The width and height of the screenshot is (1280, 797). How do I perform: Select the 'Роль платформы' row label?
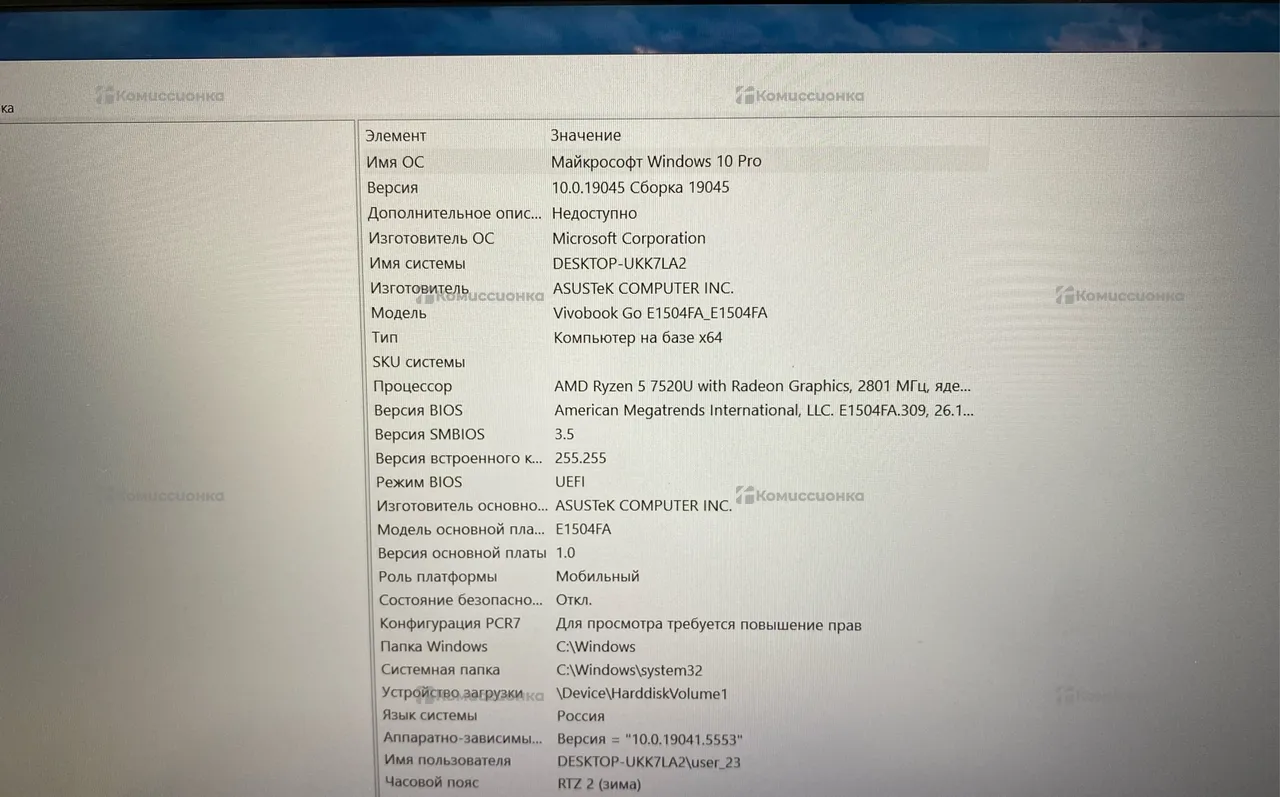[x=438, y=576]
